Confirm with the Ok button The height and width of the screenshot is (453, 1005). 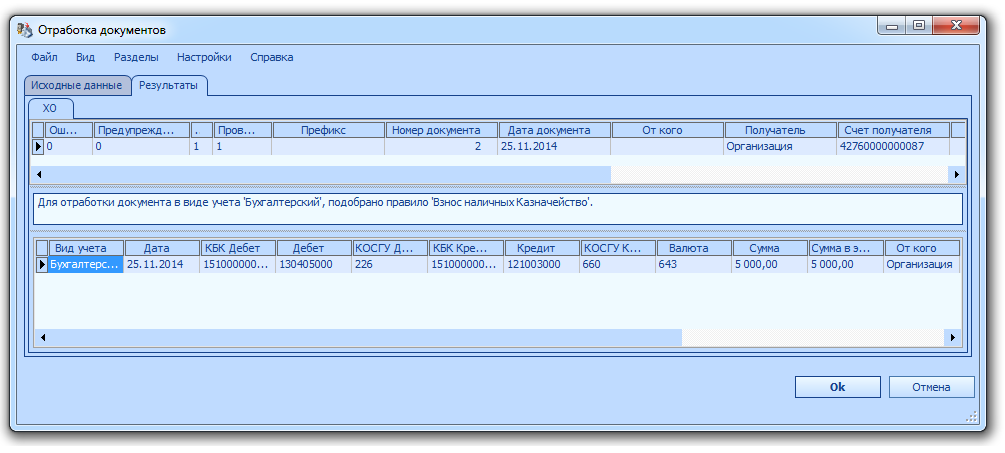click(x=838, y=387)
